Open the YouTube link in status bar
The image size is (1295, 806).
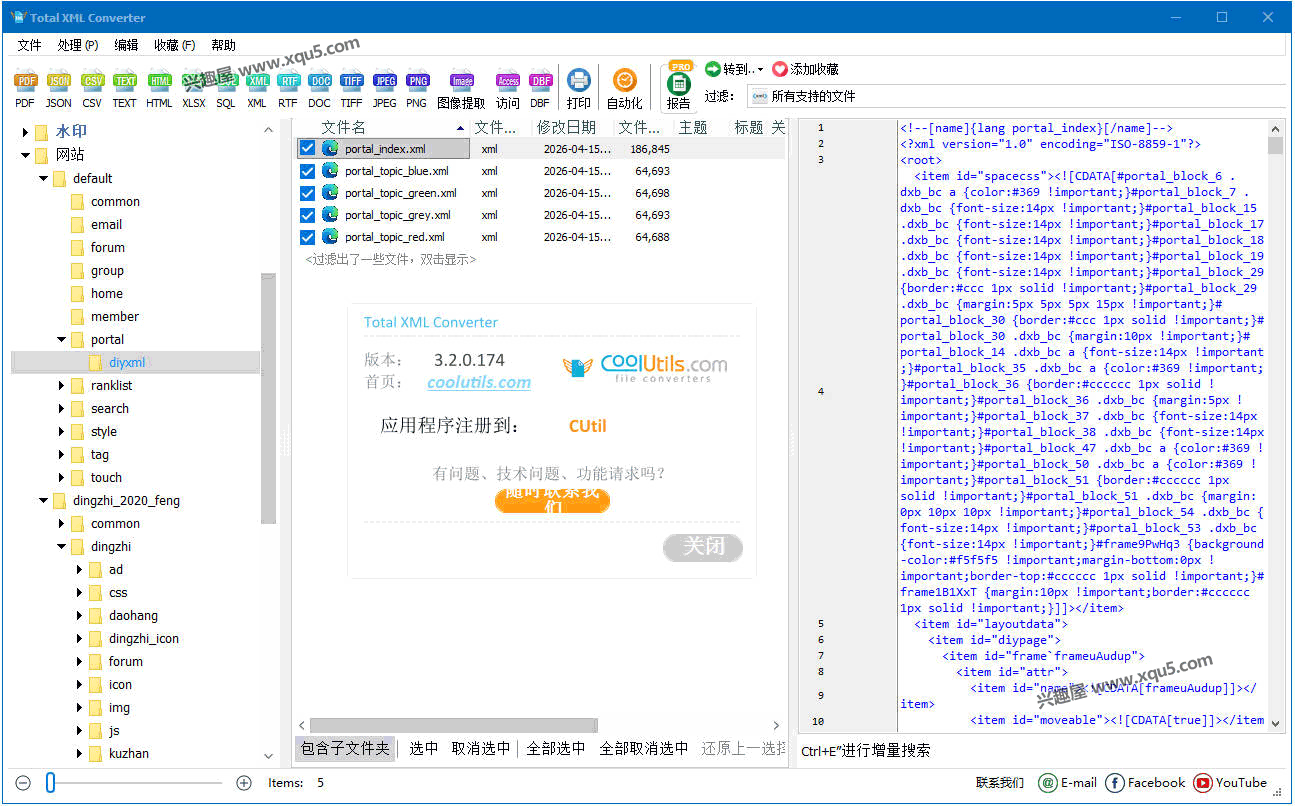pyautogui.click(x=1231, y=783)
